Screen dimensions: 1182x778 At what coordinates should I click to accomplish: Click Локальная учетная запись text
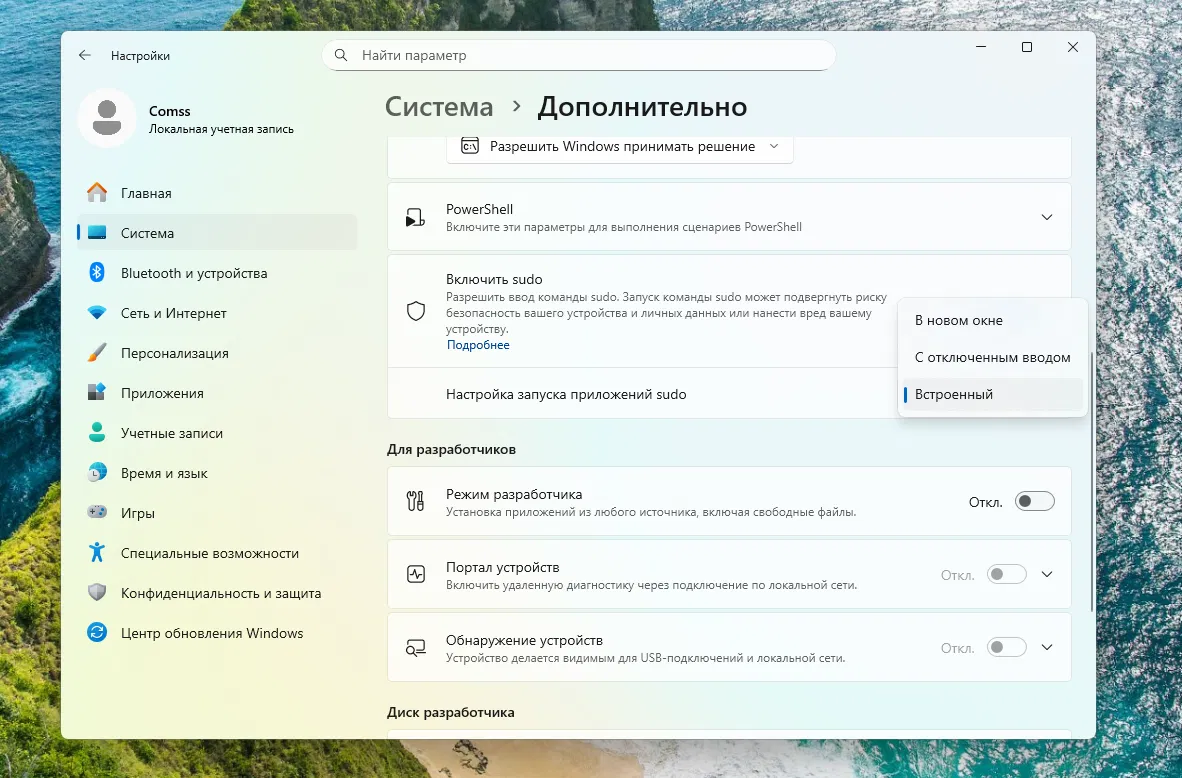[221, 129]
